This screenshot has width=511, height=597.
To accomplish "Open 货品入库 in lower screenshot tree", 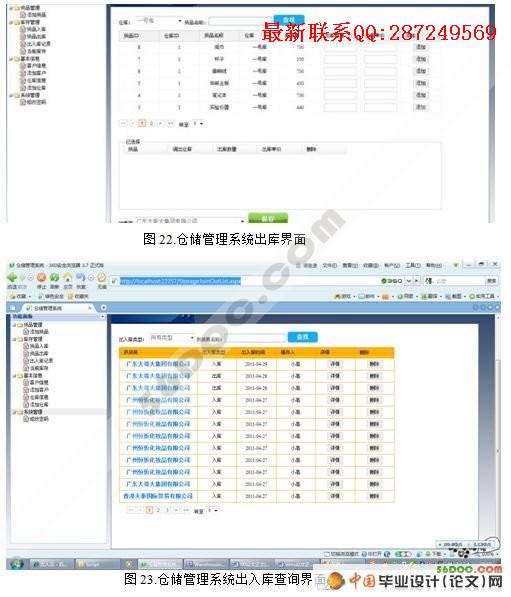I will [x=38, y=346].
